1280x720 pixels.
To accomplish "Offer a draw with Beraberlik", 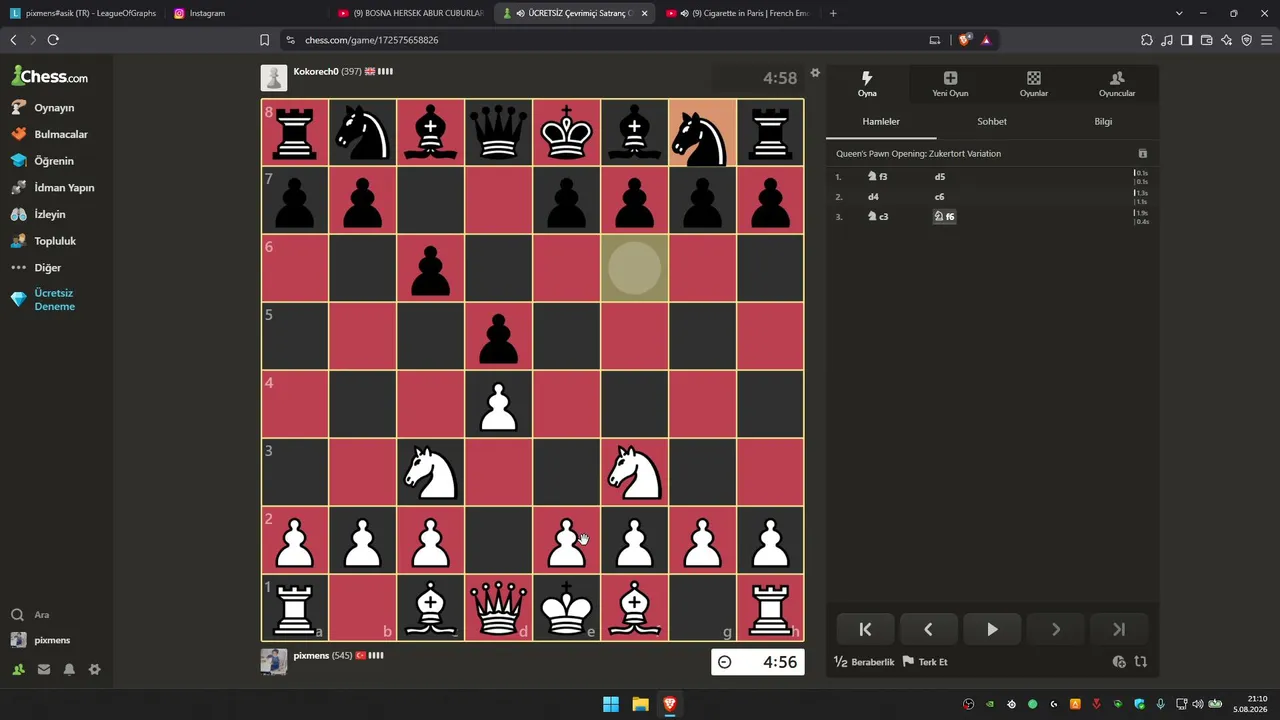I will tap(864, 662).
